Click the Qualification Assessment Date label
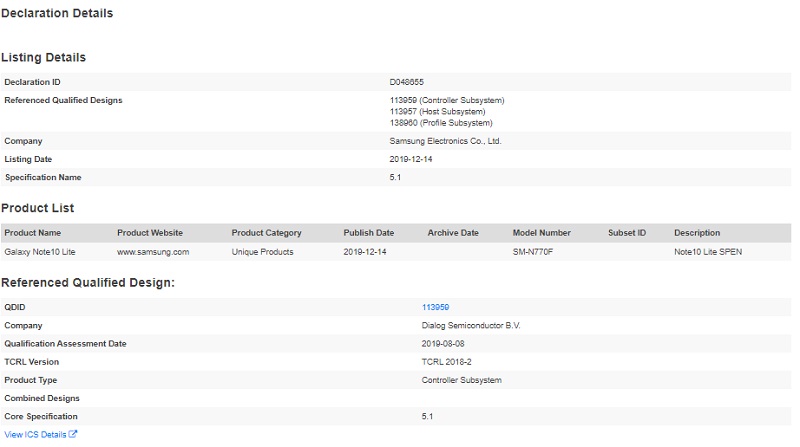 coord(65,344)
